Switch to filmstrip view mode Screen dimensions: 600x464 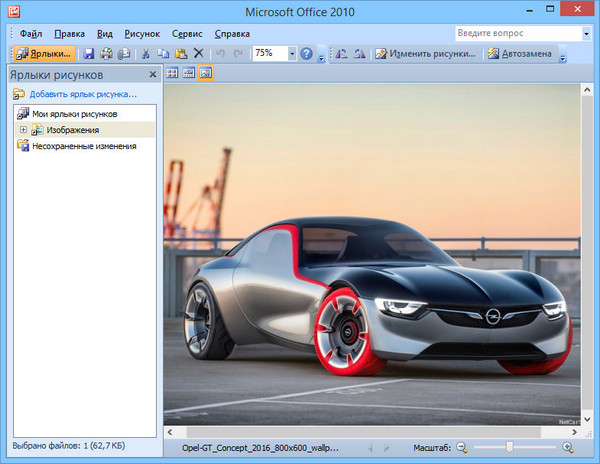[x=188, y=73]
